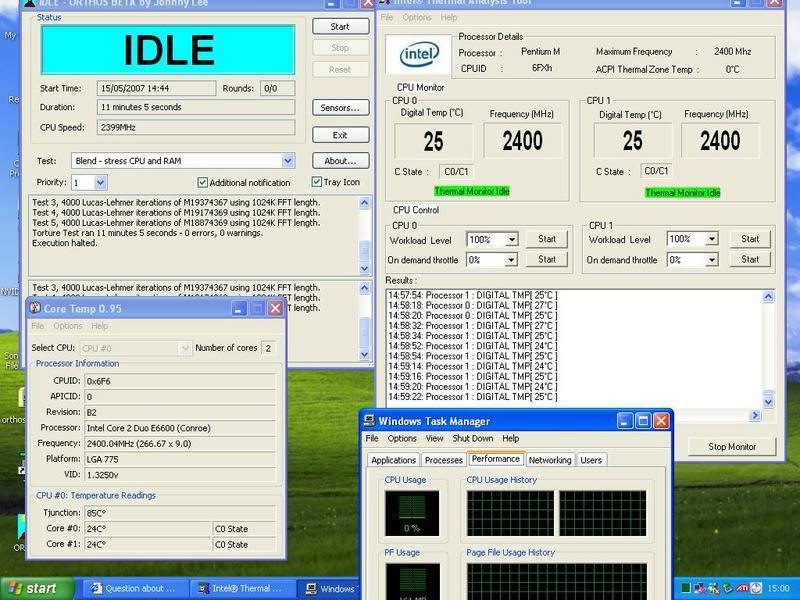Click the ATI tray icon
The image size is (800, 600).
742,589
